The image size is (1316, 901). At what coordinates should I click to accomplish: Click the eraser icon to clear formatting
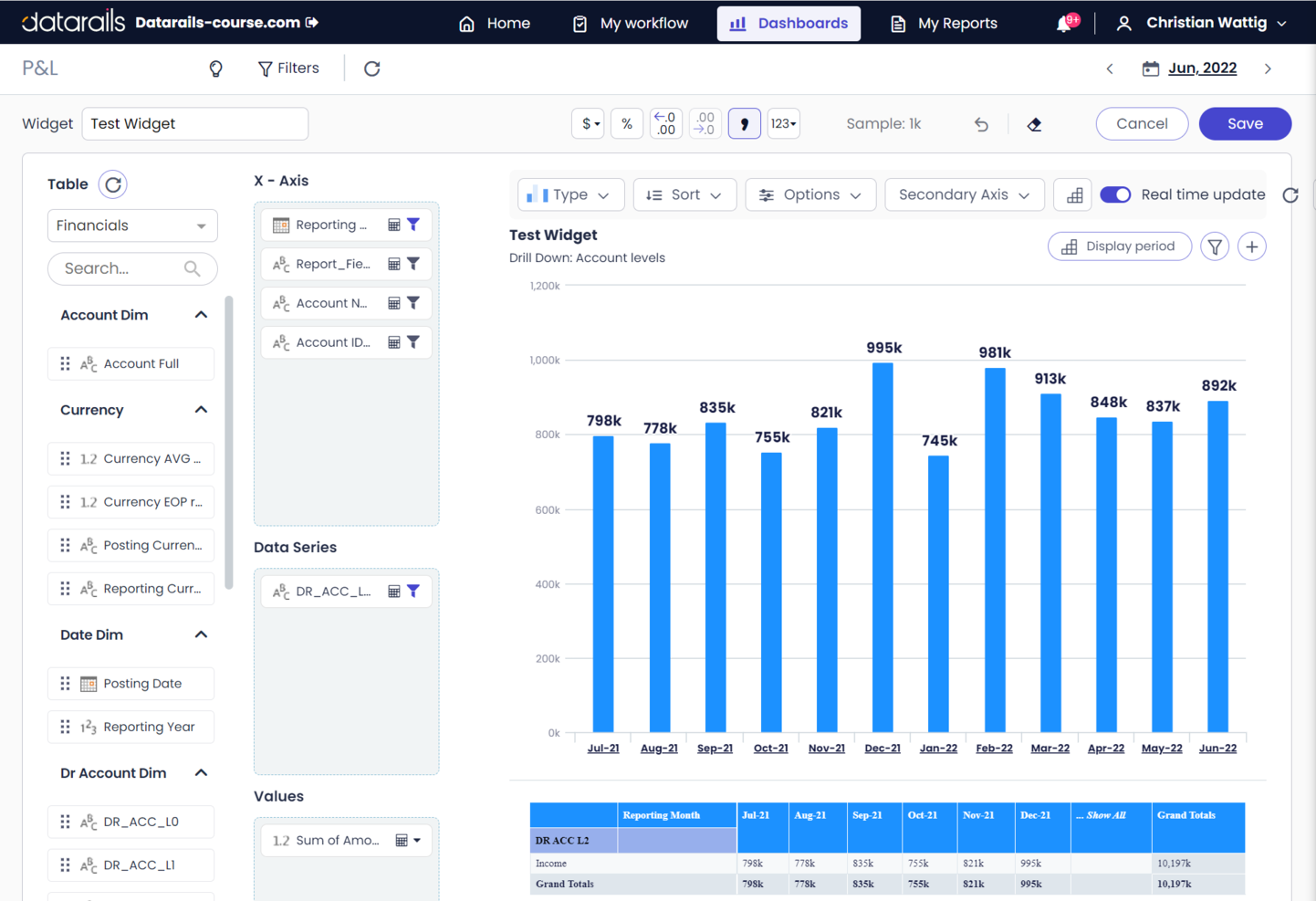coord(1034,123)
